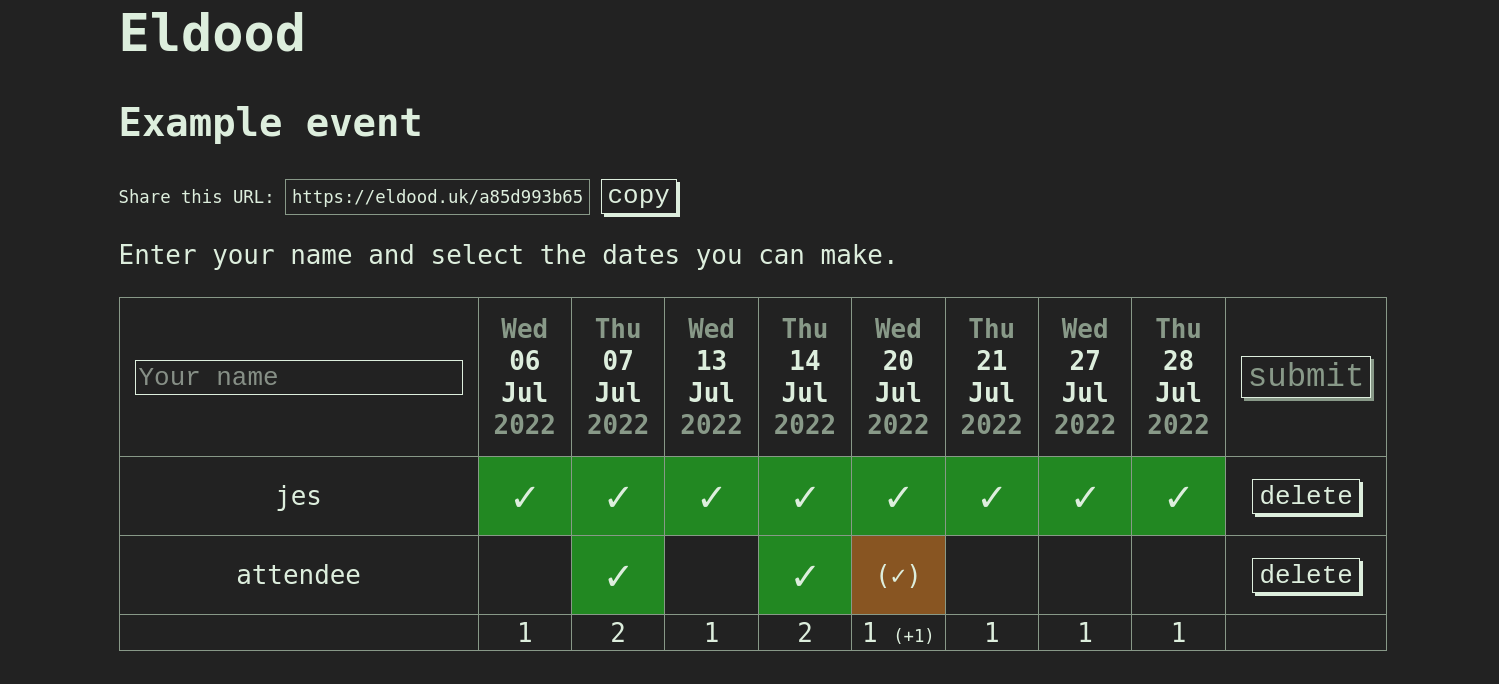Click attendee's green checkmark for Thu 07 Jul

coord(618,575)
